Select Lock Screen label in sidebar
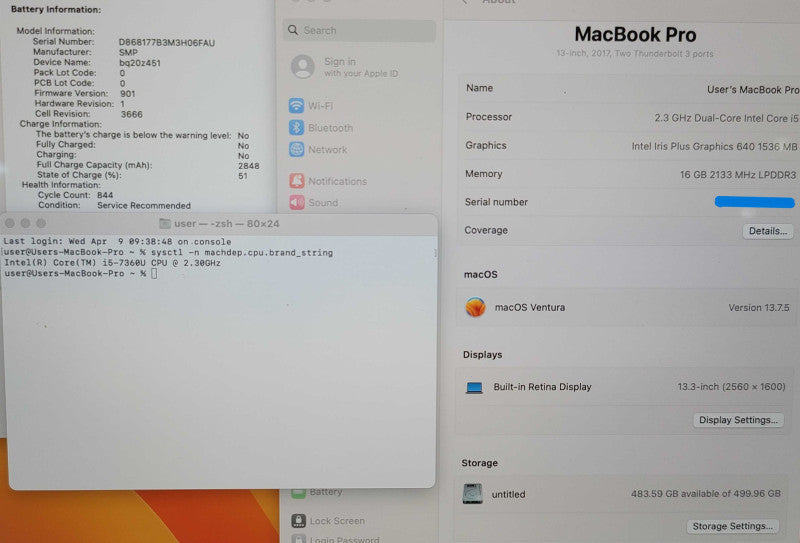Screen dimensions: 800x543 pos(337,521)
